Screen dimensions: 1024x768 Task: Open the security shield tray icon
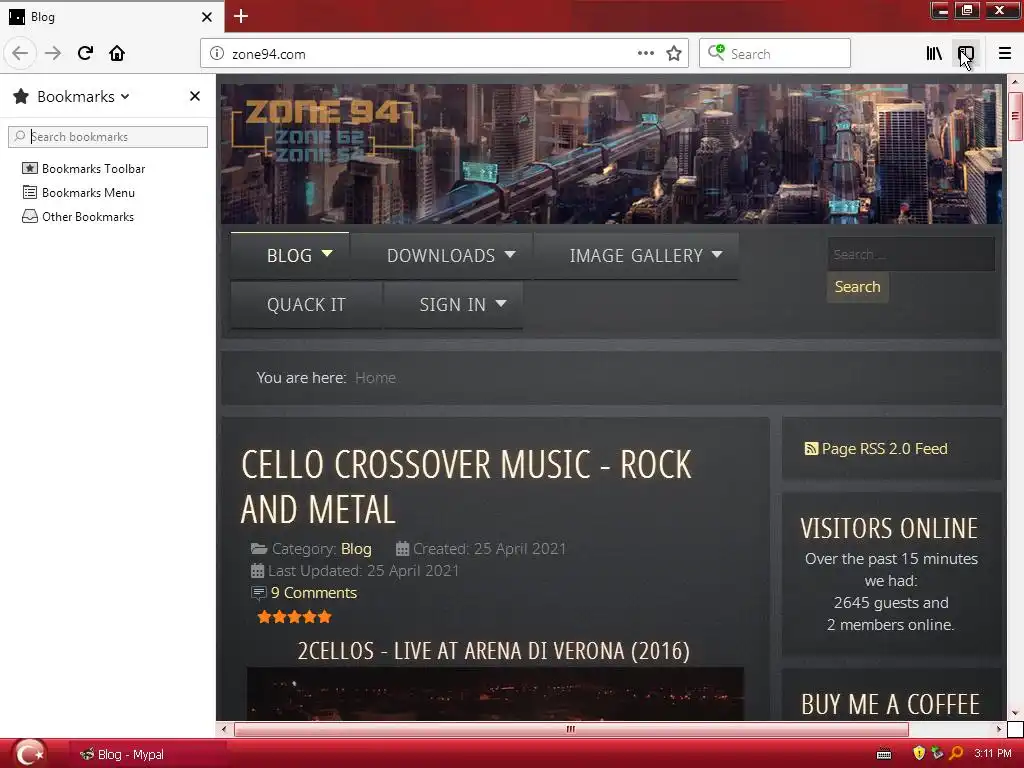919,754
